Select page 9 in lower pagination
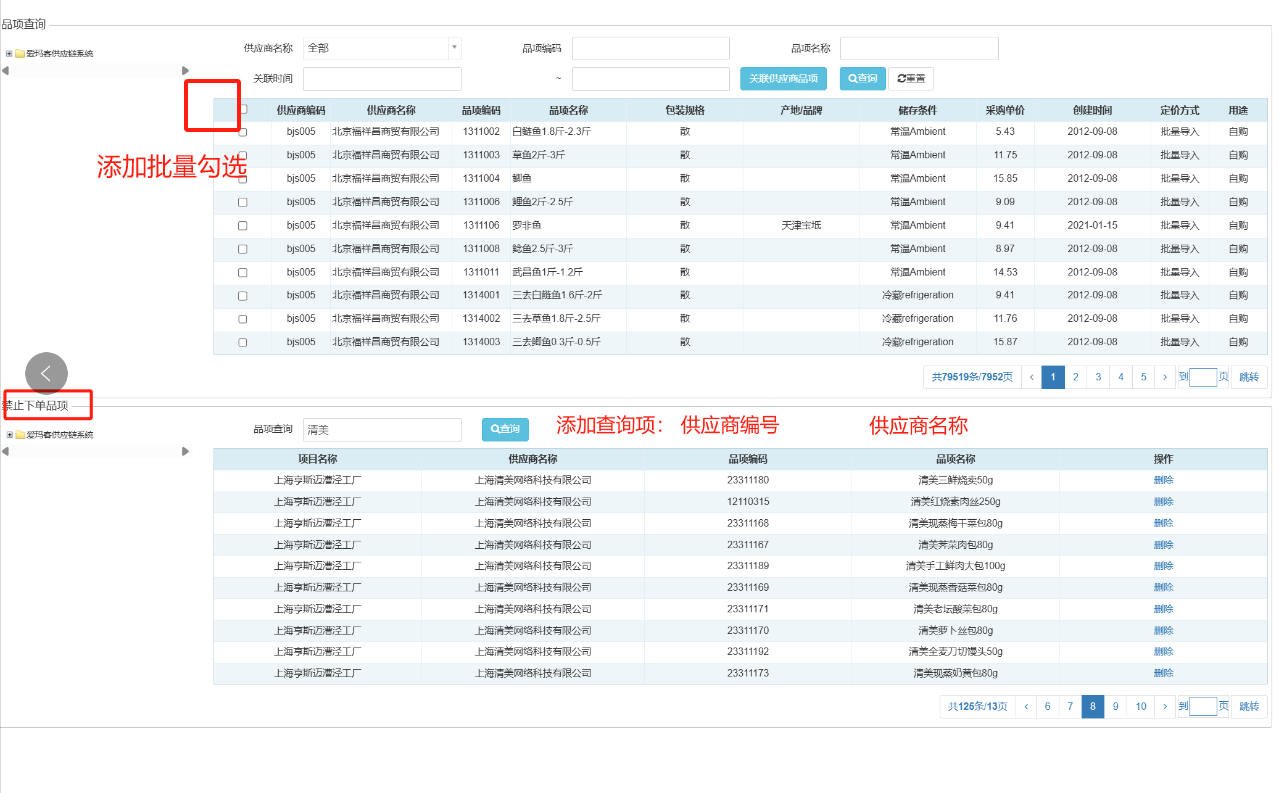Image resolution: width=1278 pixels, height=793 pixels. tap(1115, 706)
